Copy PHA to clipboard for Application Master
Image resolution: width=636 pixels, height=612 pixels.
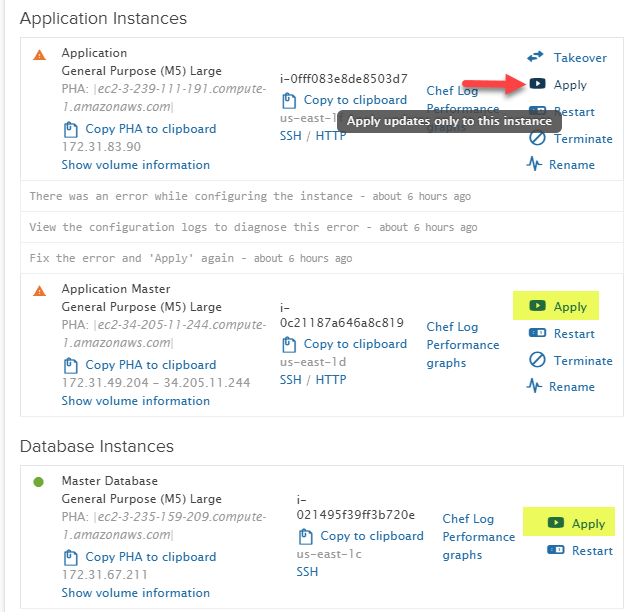150,365
